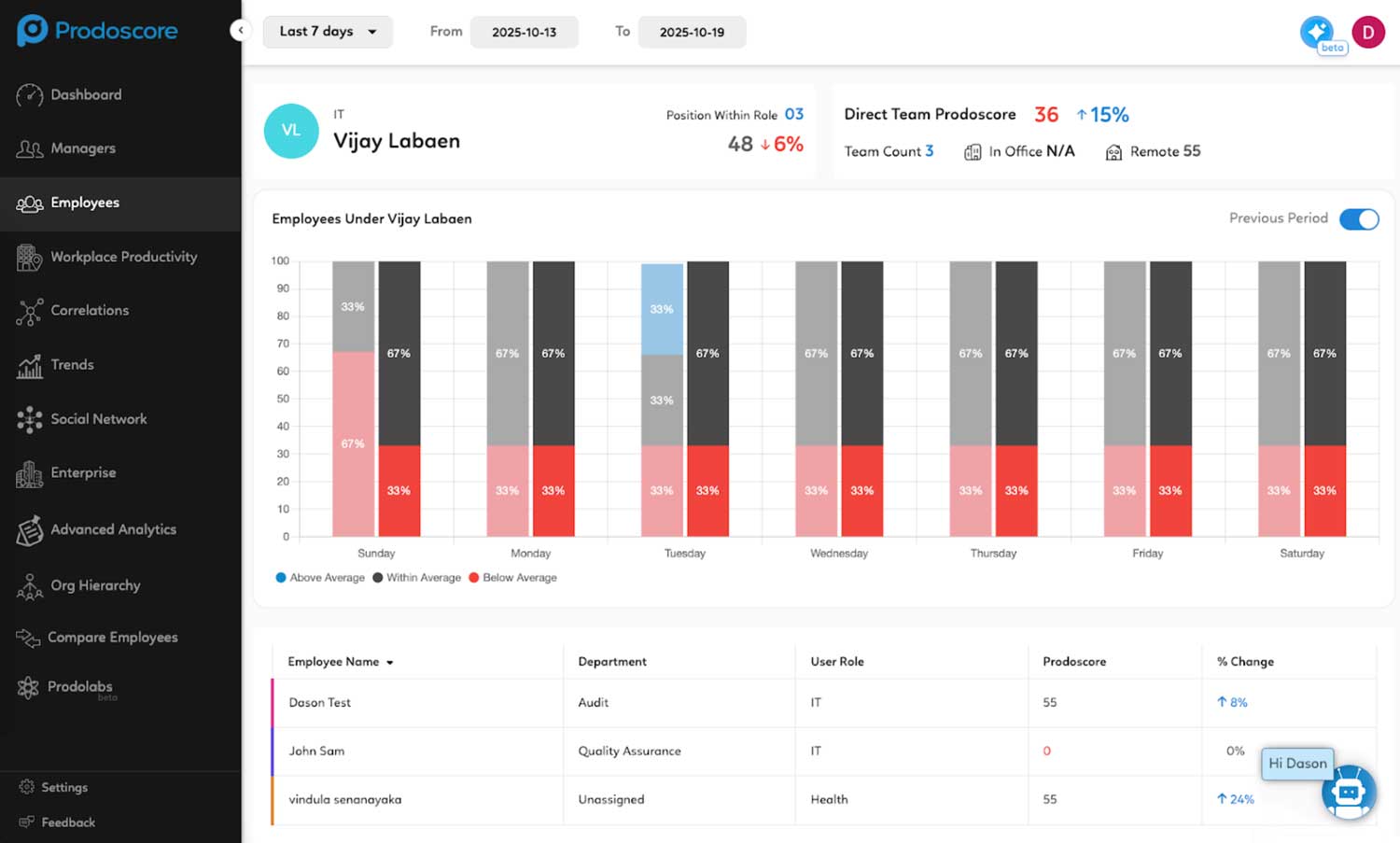1400x843 pixels.
Task: Go to Compare Employees page
Action: pyautogui.click(x=112, y=638)
